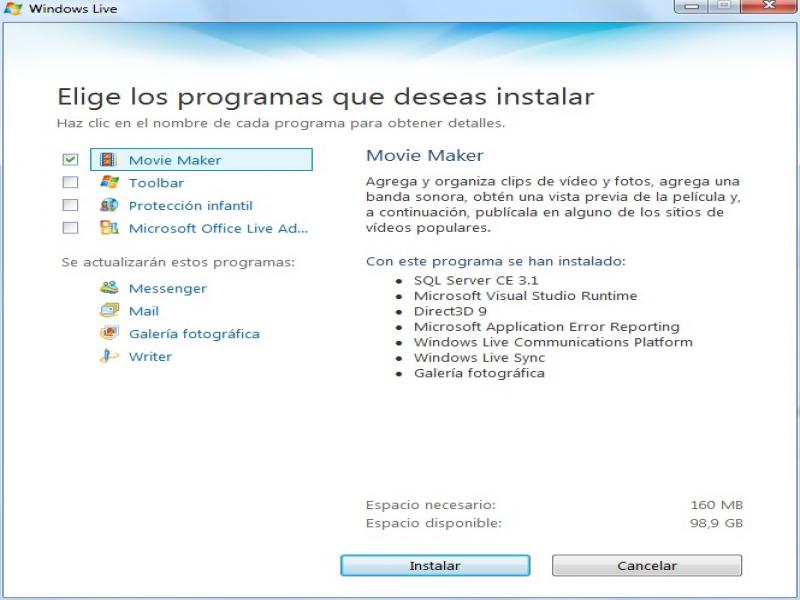800x600 pixels.
Task: Open the Messenger program details
Action: click(x=168, y=288)
